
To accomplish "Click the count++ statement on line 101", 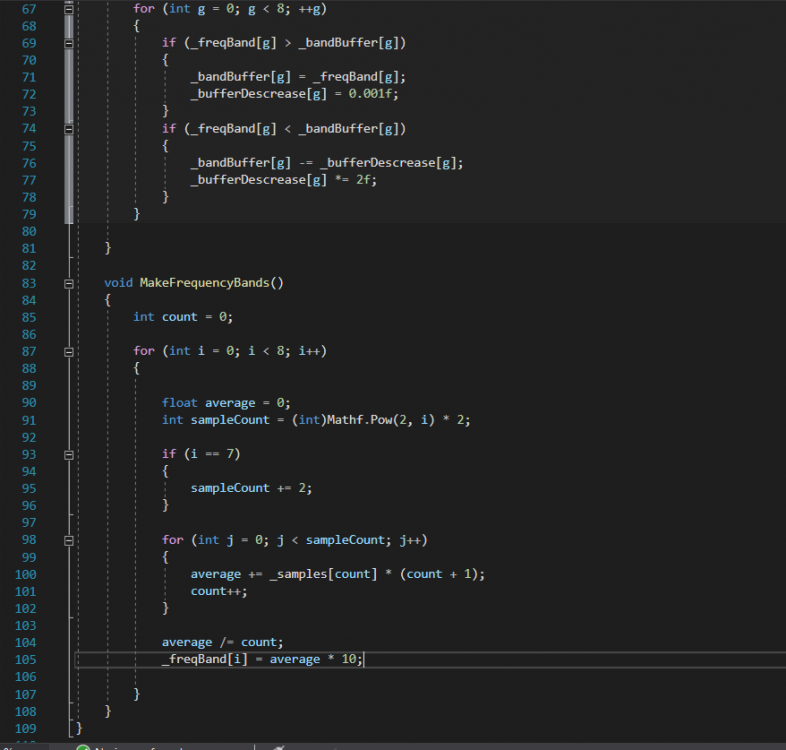I will (x=218, y=591).
